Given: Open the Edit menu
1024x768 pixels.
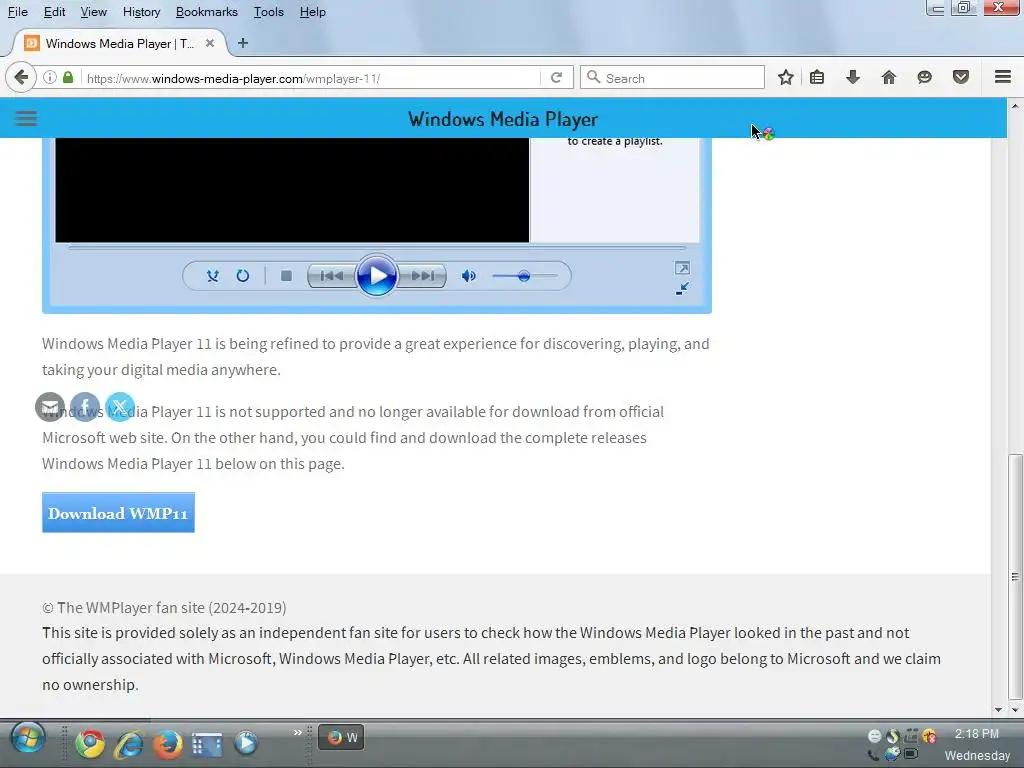Looking at the screenshot, I should (54, 12).
